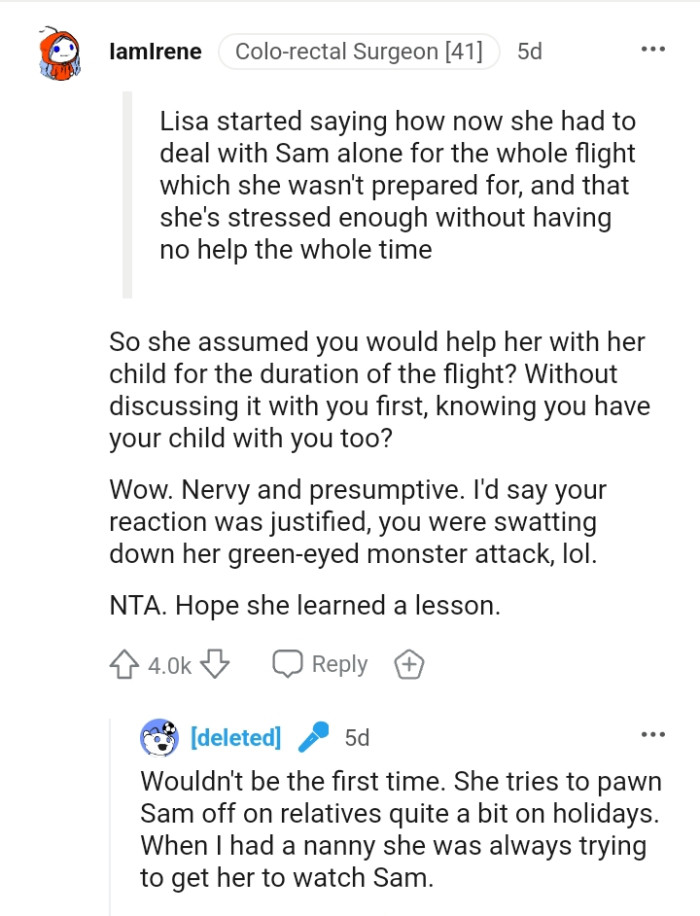Open IamIrene's profile via username
This screenshot has width=700, height=916.
pos(156,51)
